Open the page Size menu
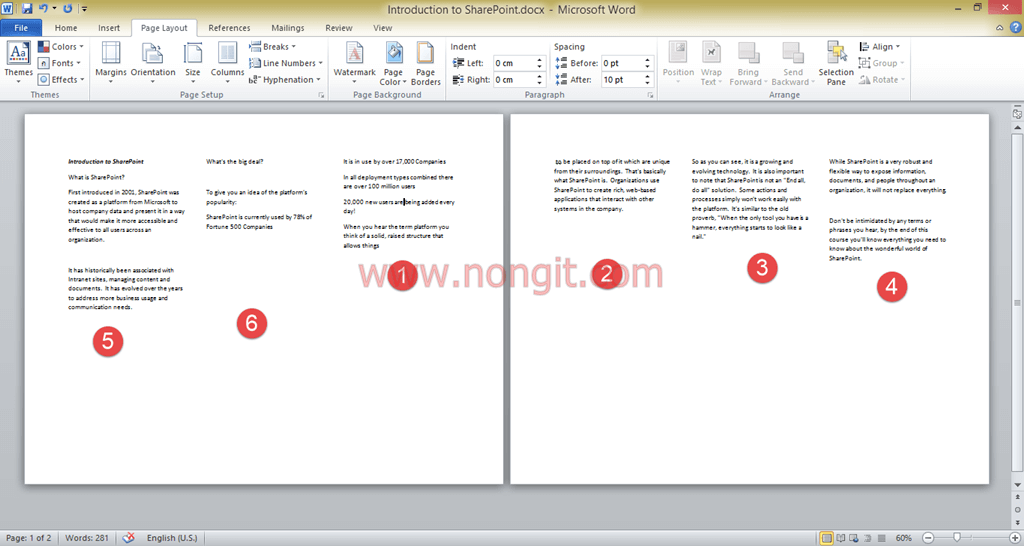This screenshot has height=546, width=1024. [x=193, y=61]
